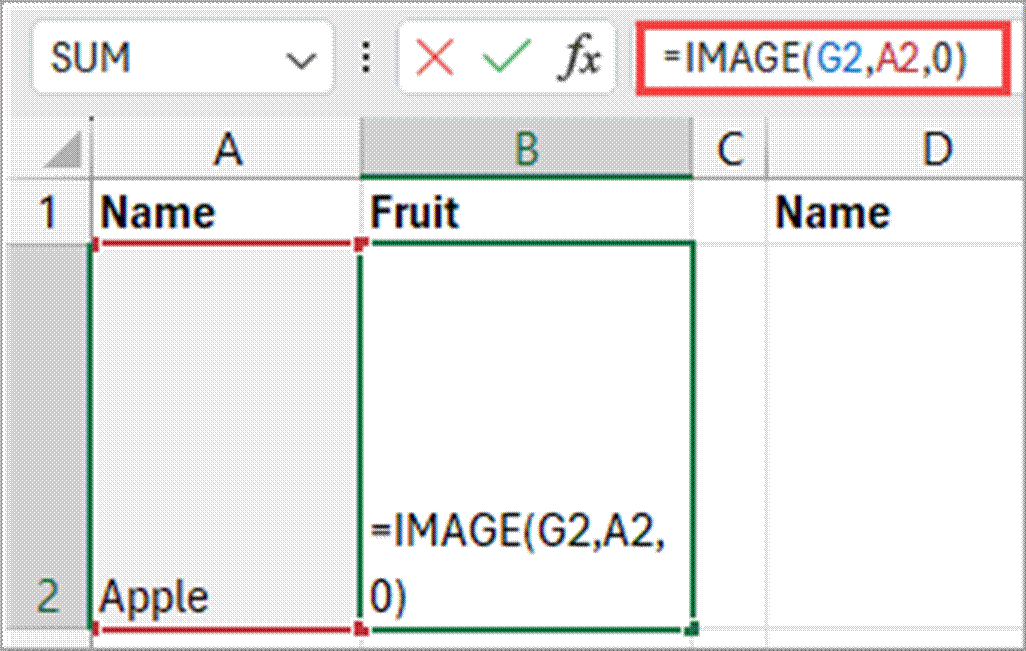Click the Fruit header cell B1
Image resolution: width=1026 pixels, height=651 pixels.
tap(526, 212)
